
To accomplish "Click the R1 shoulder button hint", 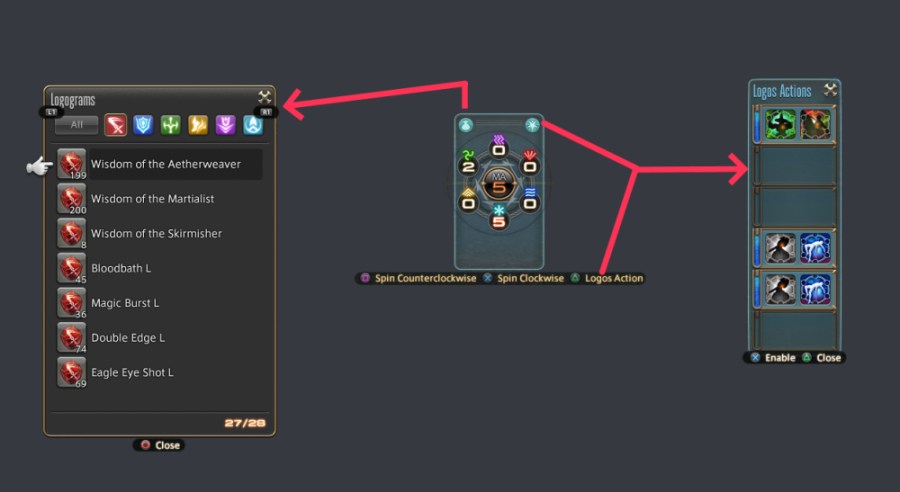I will click(x=266, y=112).
